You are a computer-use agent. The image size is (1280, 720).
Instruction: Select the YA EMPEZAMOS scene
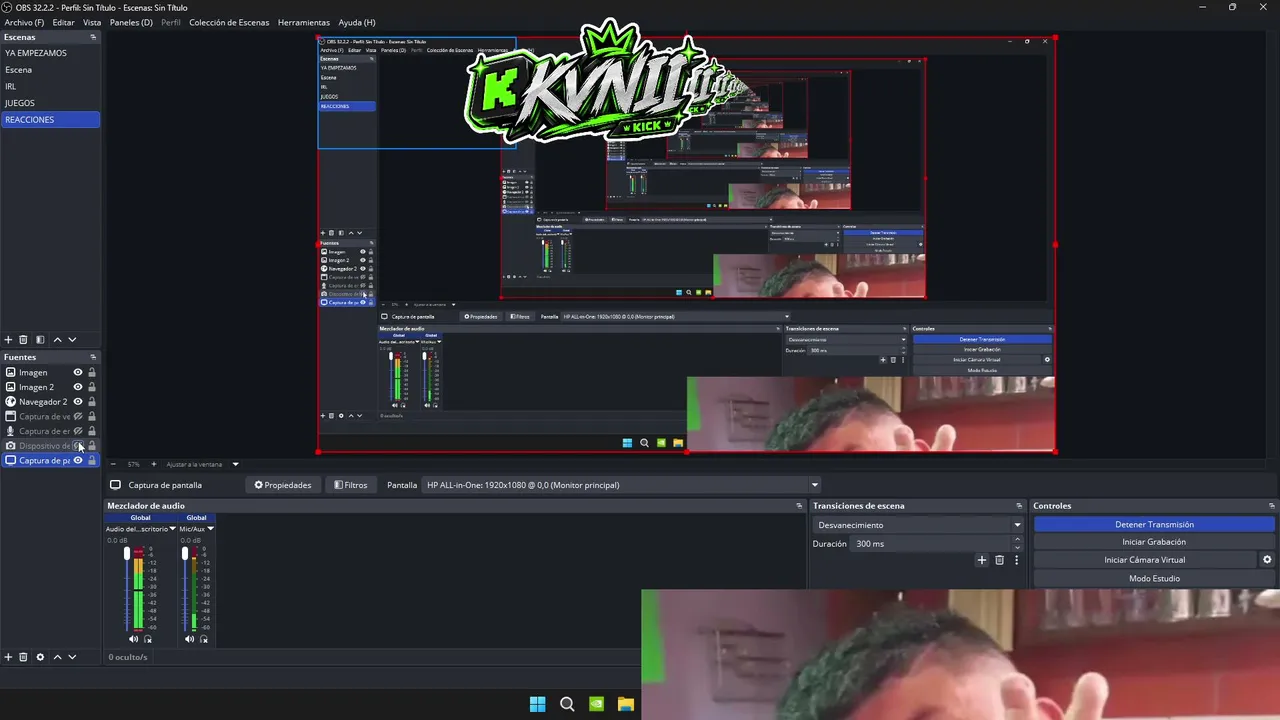(x=50, y=53)
